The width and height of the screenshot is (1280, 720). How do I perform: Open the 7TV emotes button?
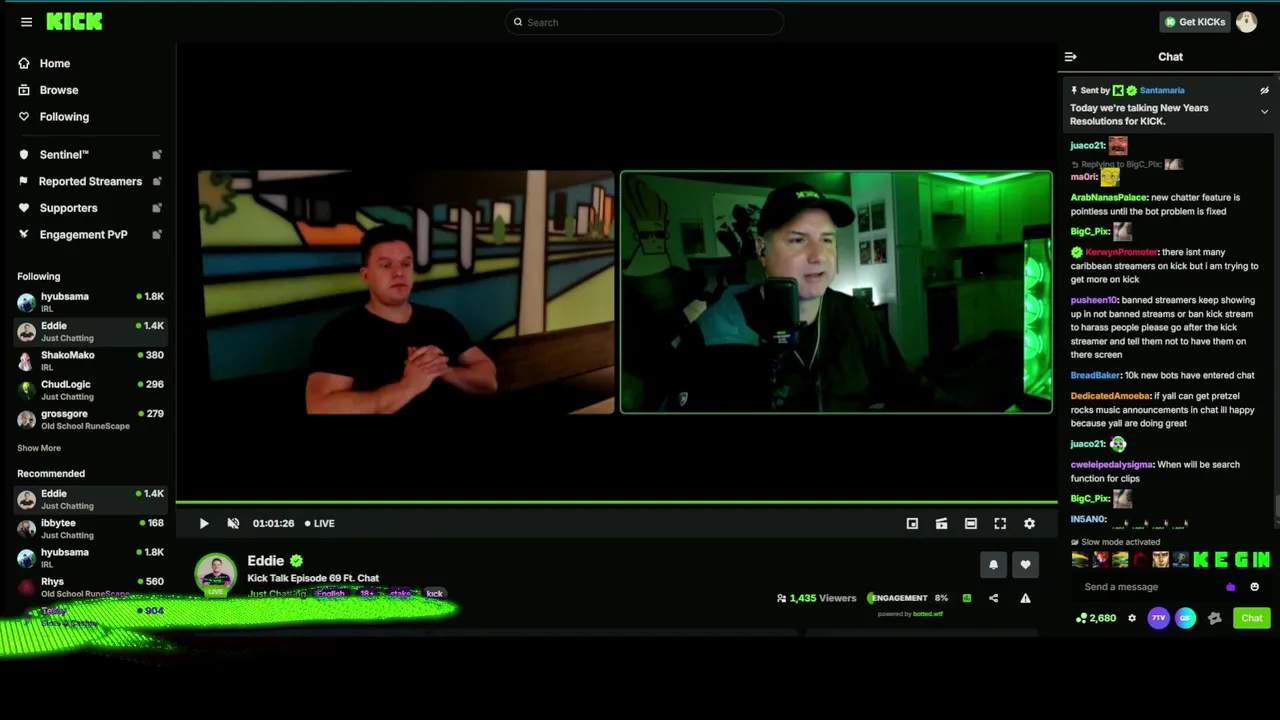(x=1158, y=618)
